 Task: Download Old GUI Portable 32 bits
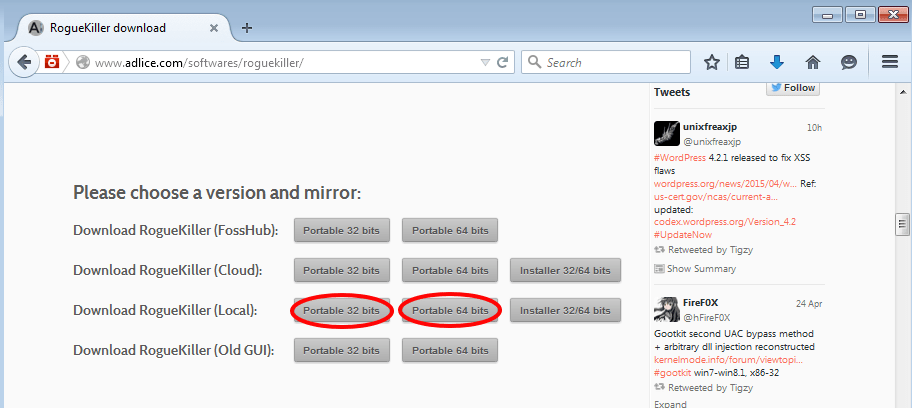[x=341, y=351]
